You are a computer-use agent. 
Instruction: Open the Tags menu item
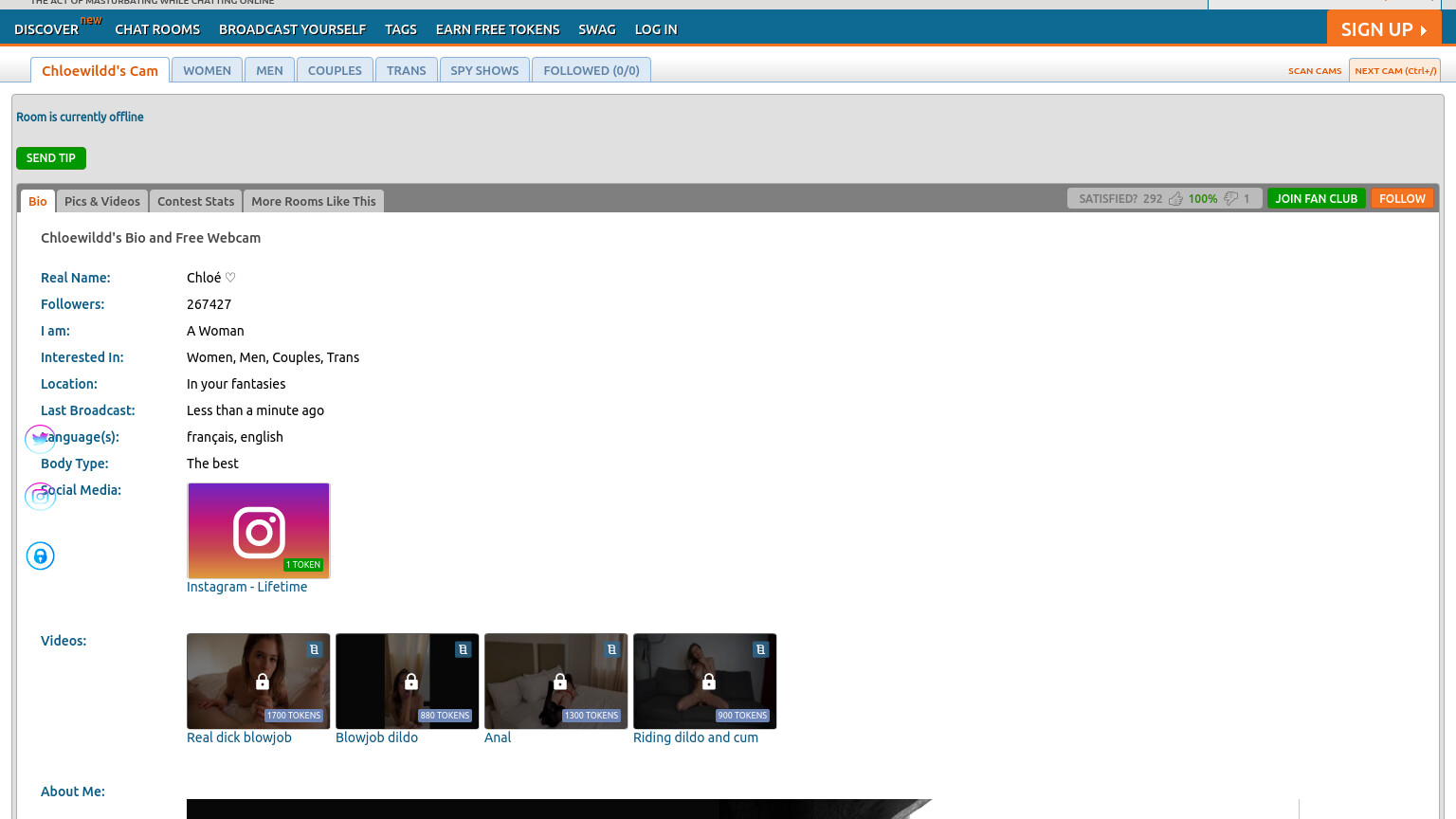pyautogui.click(x=401, y=29)
